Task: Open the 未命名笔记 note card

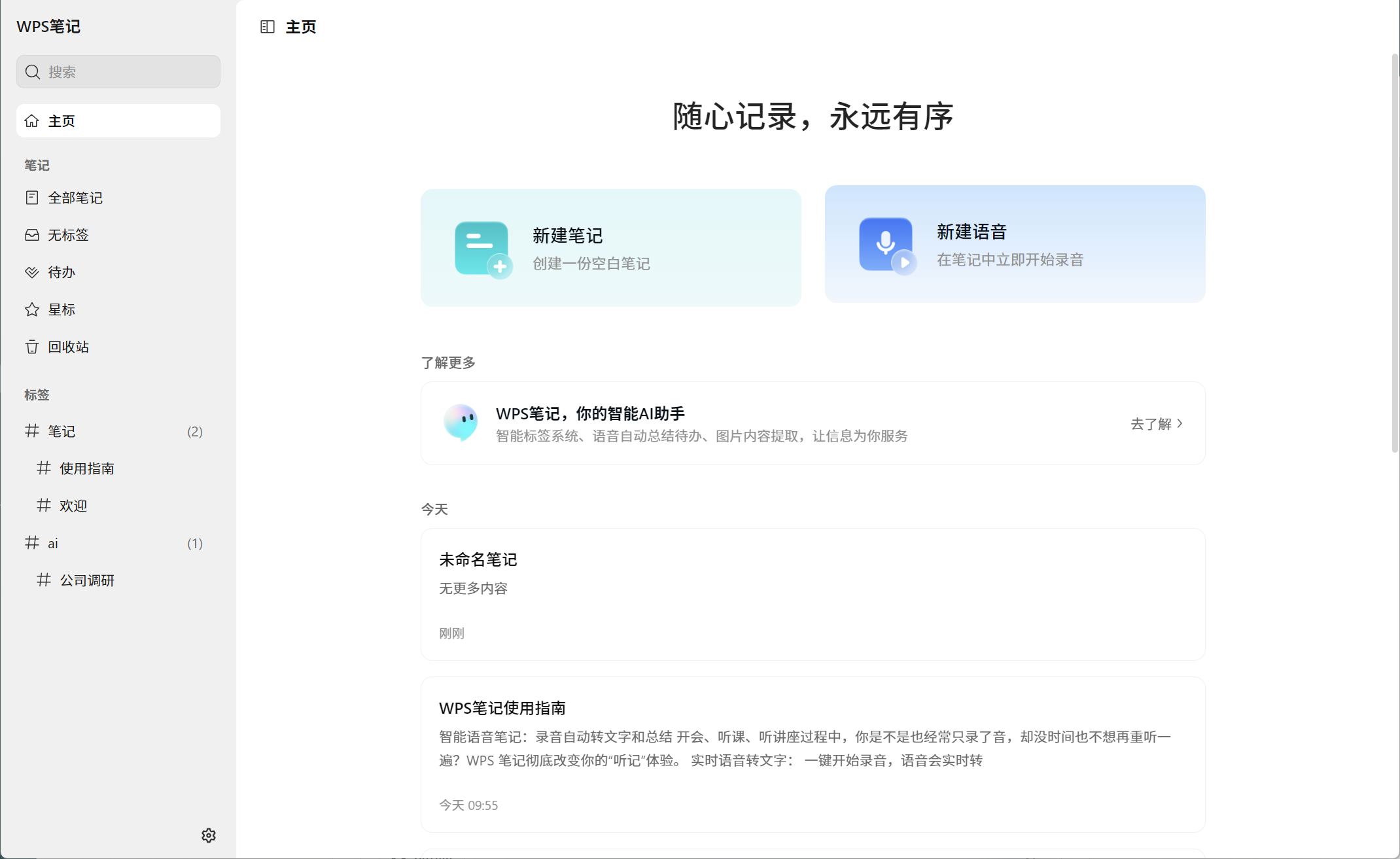Action: click(x=813, y=594)
